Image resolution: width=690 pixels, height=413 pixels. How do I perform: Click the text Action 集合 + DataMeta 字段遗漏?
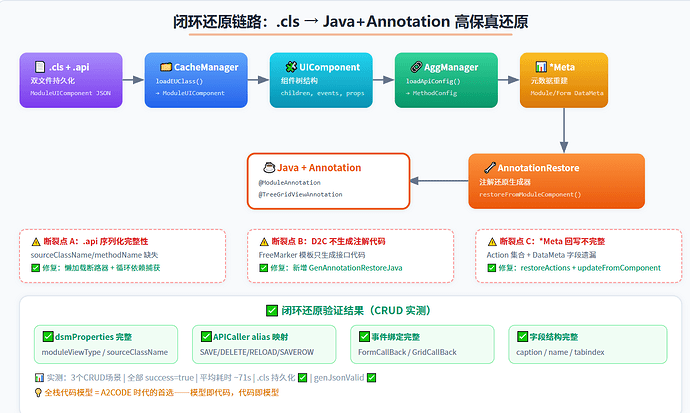[541, 255]
